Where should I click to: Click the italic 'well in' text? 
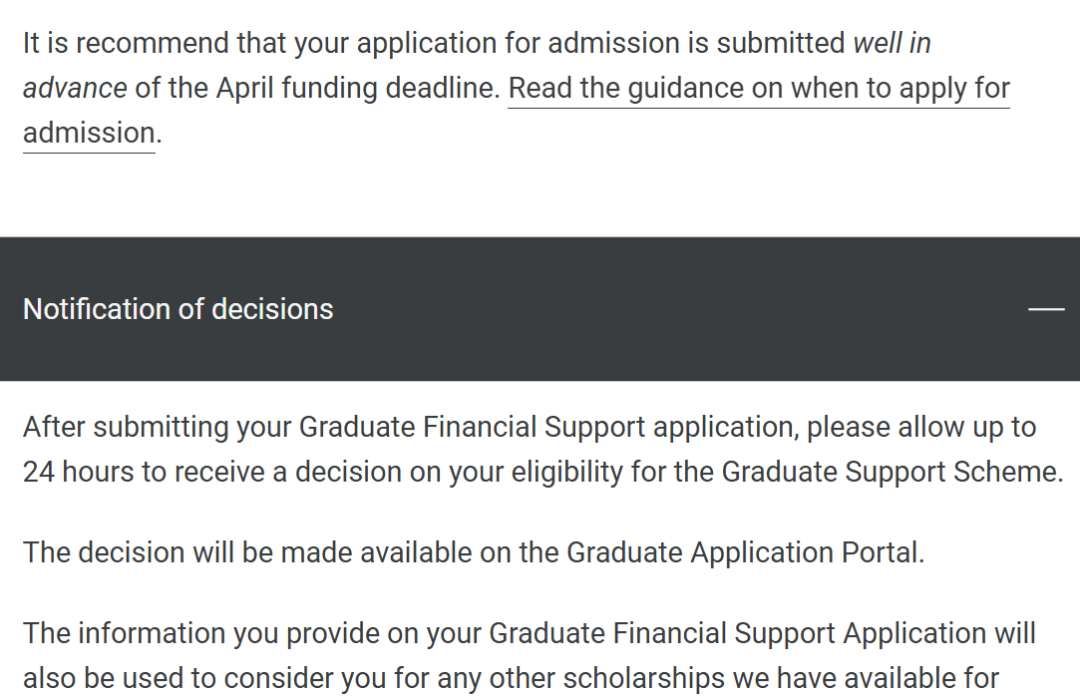click(892, 43)
